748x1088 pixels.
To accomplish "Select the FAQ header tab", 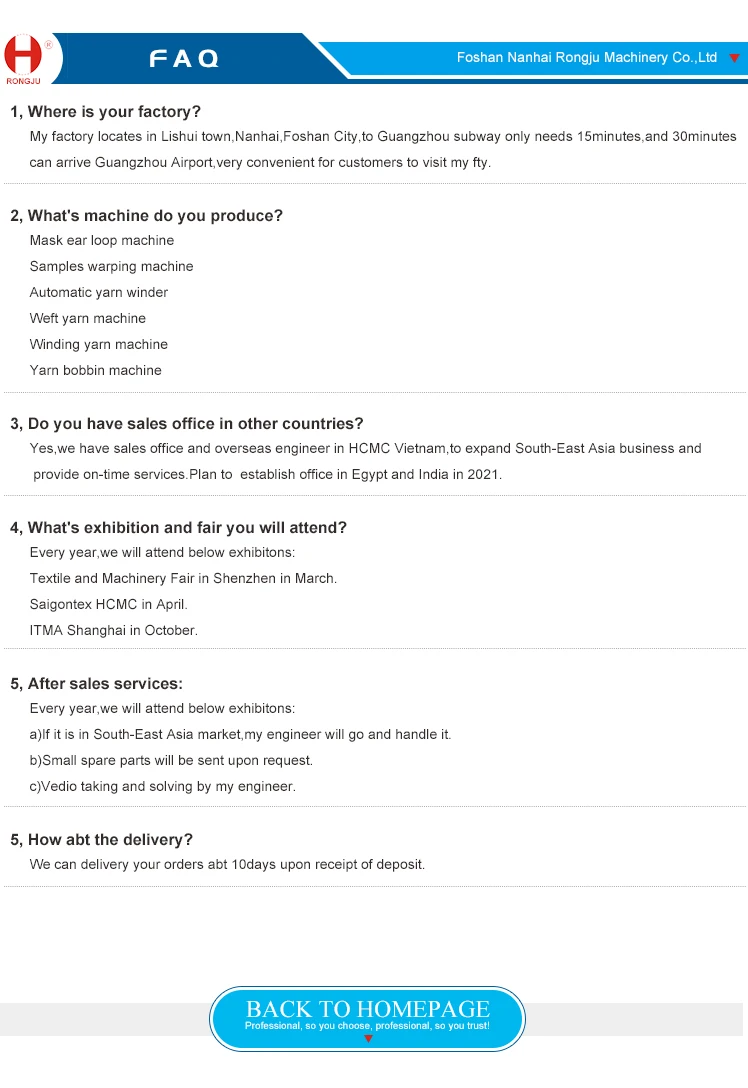I will (x=184, y=59).
